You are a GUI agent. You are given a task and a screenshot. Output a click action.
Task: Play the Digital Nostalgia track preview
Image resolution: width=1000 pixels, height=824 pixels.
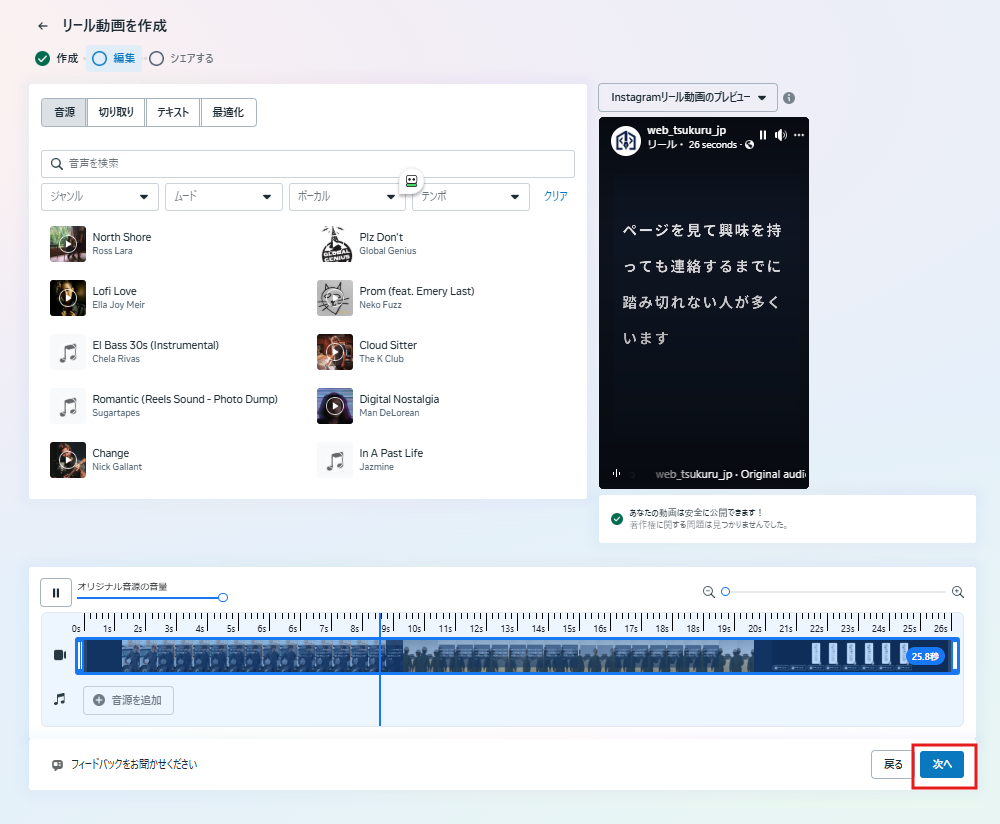[335, 406]
